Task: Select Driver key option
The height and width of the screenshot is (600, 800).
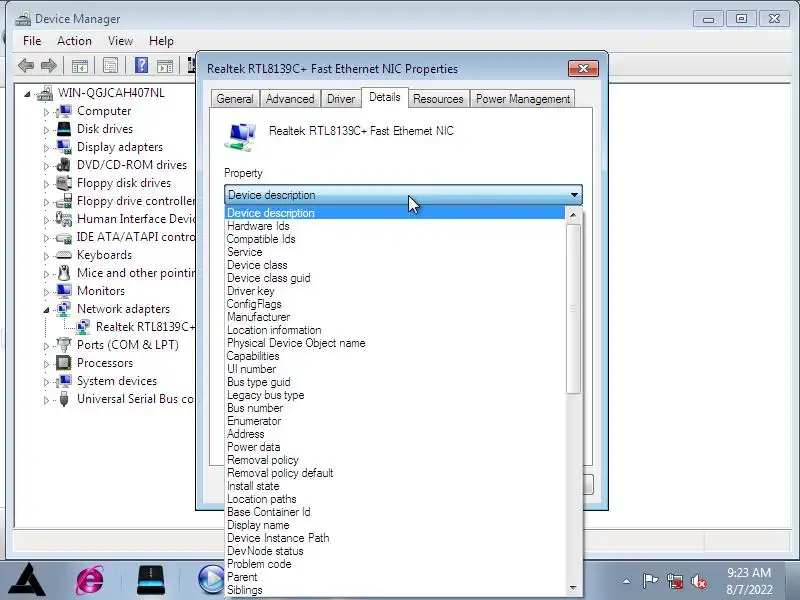Action: [x=395, y=291]
